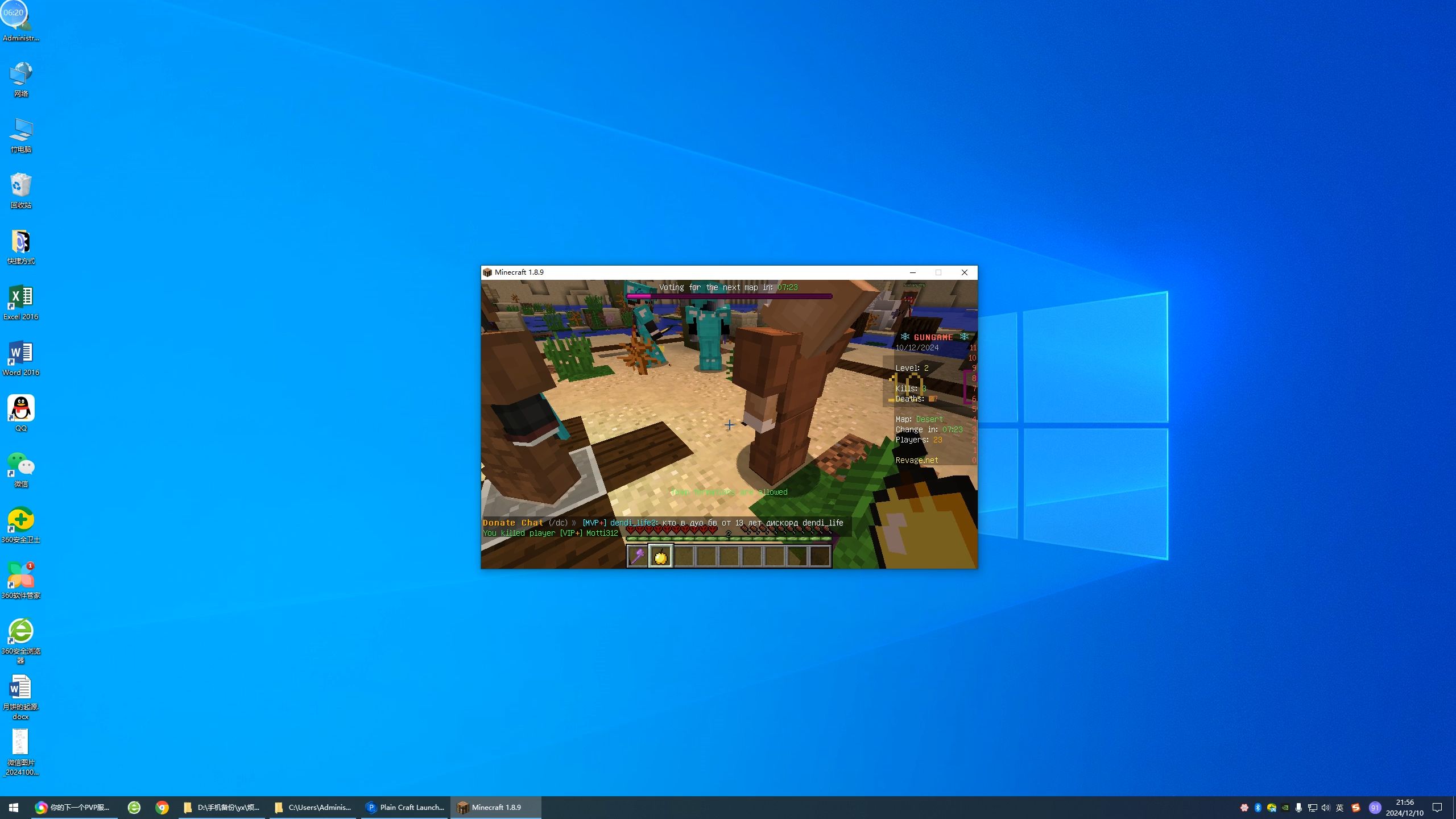Open the pinned Chrome taskbar icon
Image resolution: width=1456 pixels, height=819 pixels.
(162, 808)
